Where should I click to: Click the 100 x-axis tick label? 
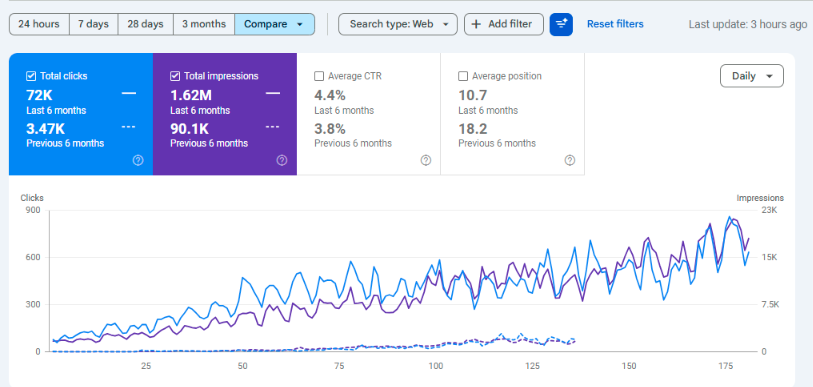tap(436, 366)
